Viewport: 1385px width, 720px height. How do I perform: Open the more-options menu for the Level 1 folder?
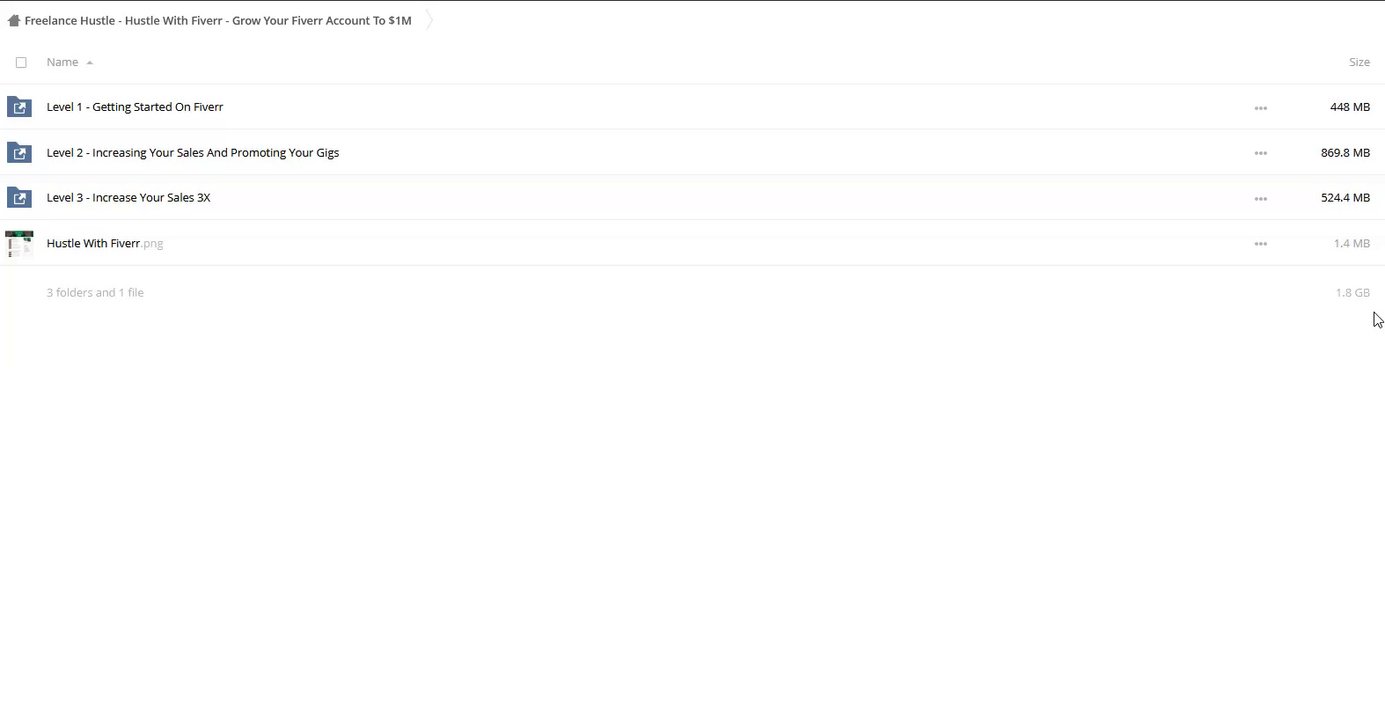[1260, 108]
